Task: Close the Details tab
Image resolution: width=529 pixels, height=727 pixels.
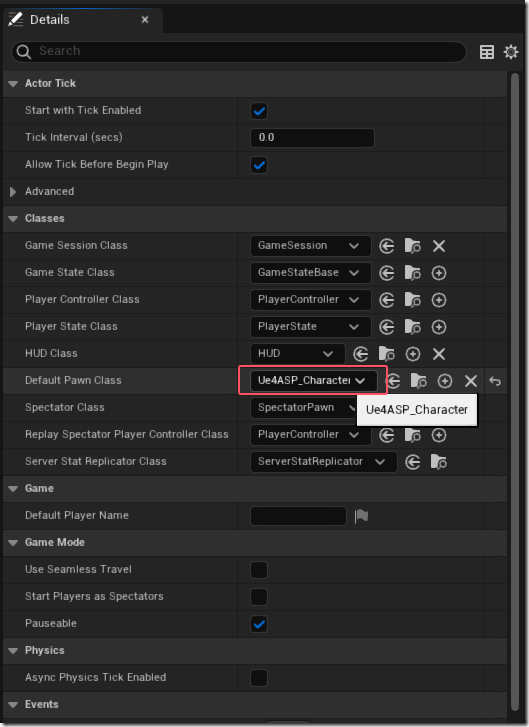Action: [145, 19]
